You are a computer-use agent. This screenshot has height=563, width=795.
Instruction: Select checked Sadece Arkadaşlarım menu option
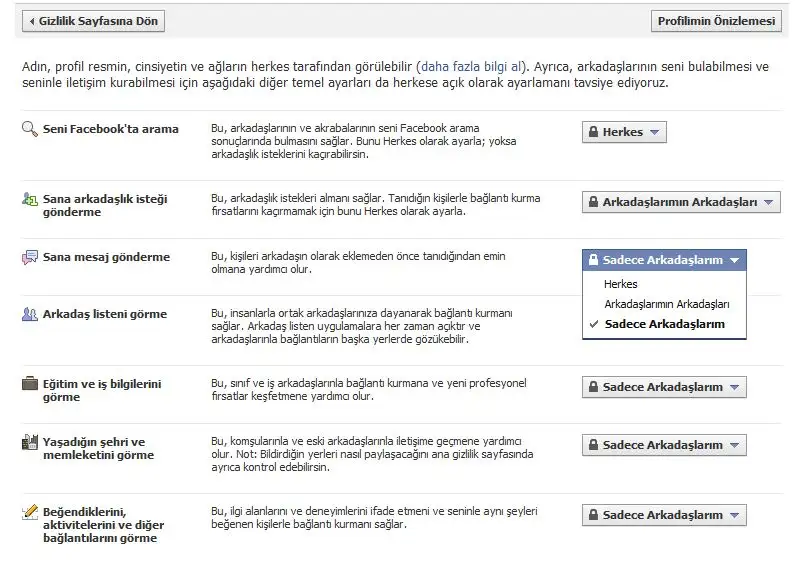point(663,324)
